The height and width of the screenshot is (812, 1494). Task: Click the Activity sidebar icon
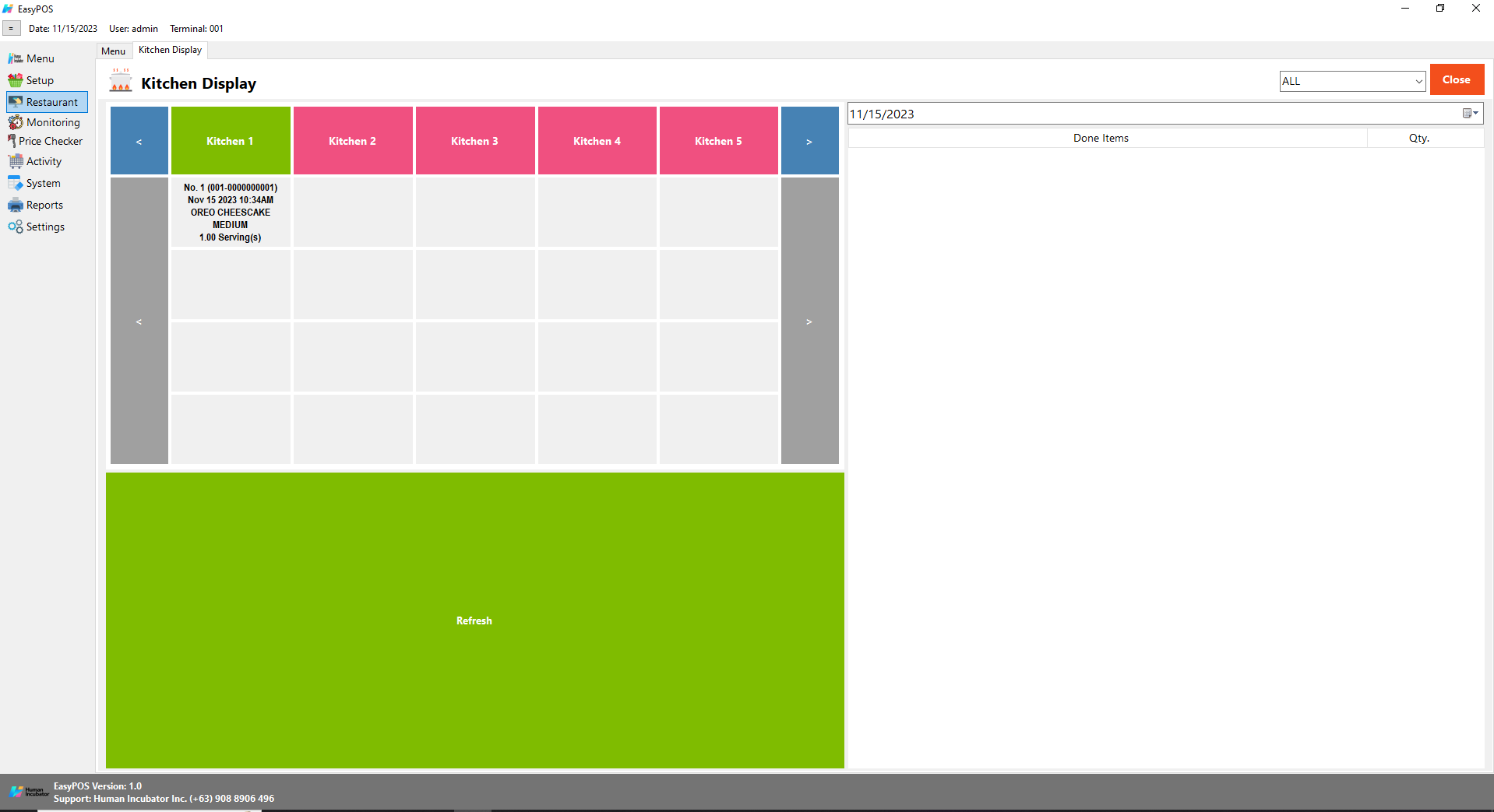click(15, 161)
